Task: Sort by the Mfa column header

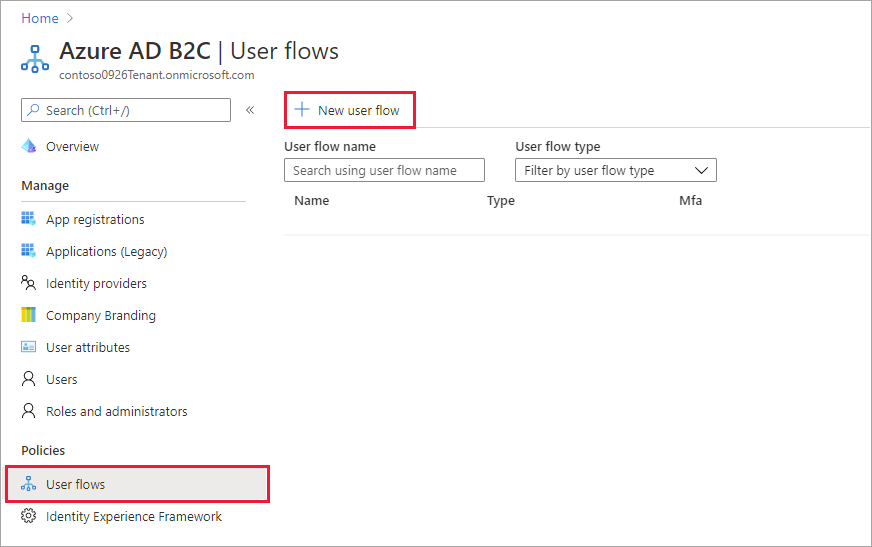Action: coord(690,200)
